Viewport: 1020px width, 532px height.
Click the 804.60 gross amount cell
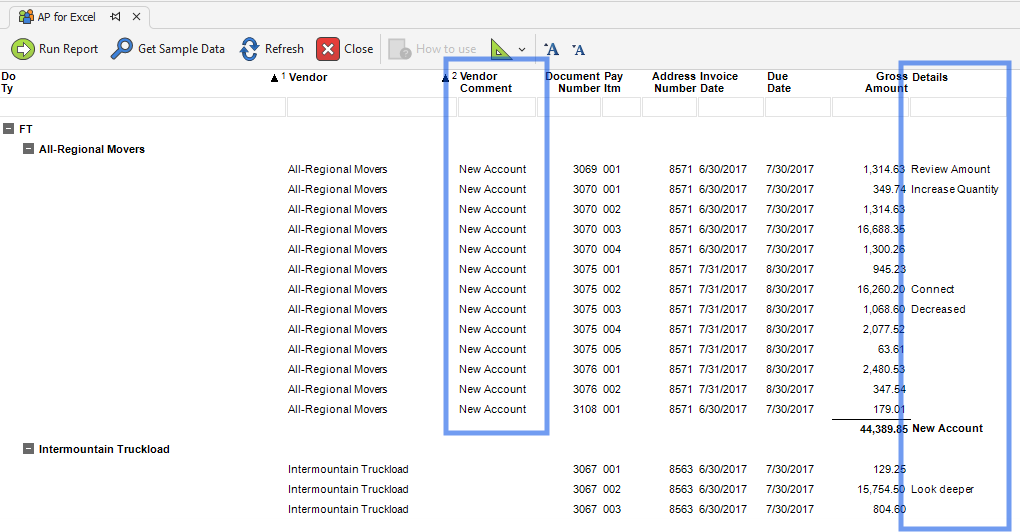point(889,509)
